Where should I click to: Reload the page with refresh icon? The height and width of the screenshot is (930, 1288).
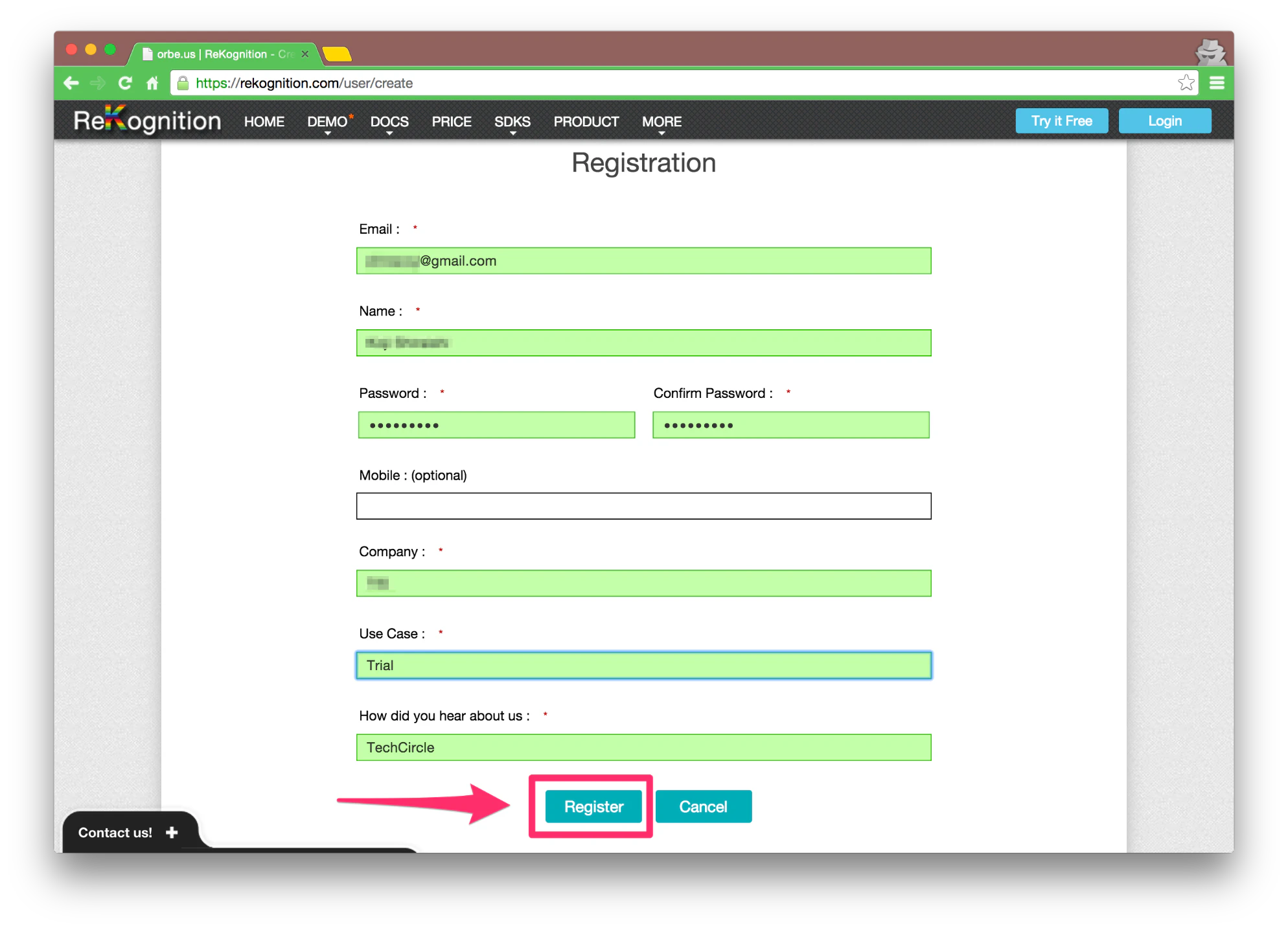coord(125,83)
